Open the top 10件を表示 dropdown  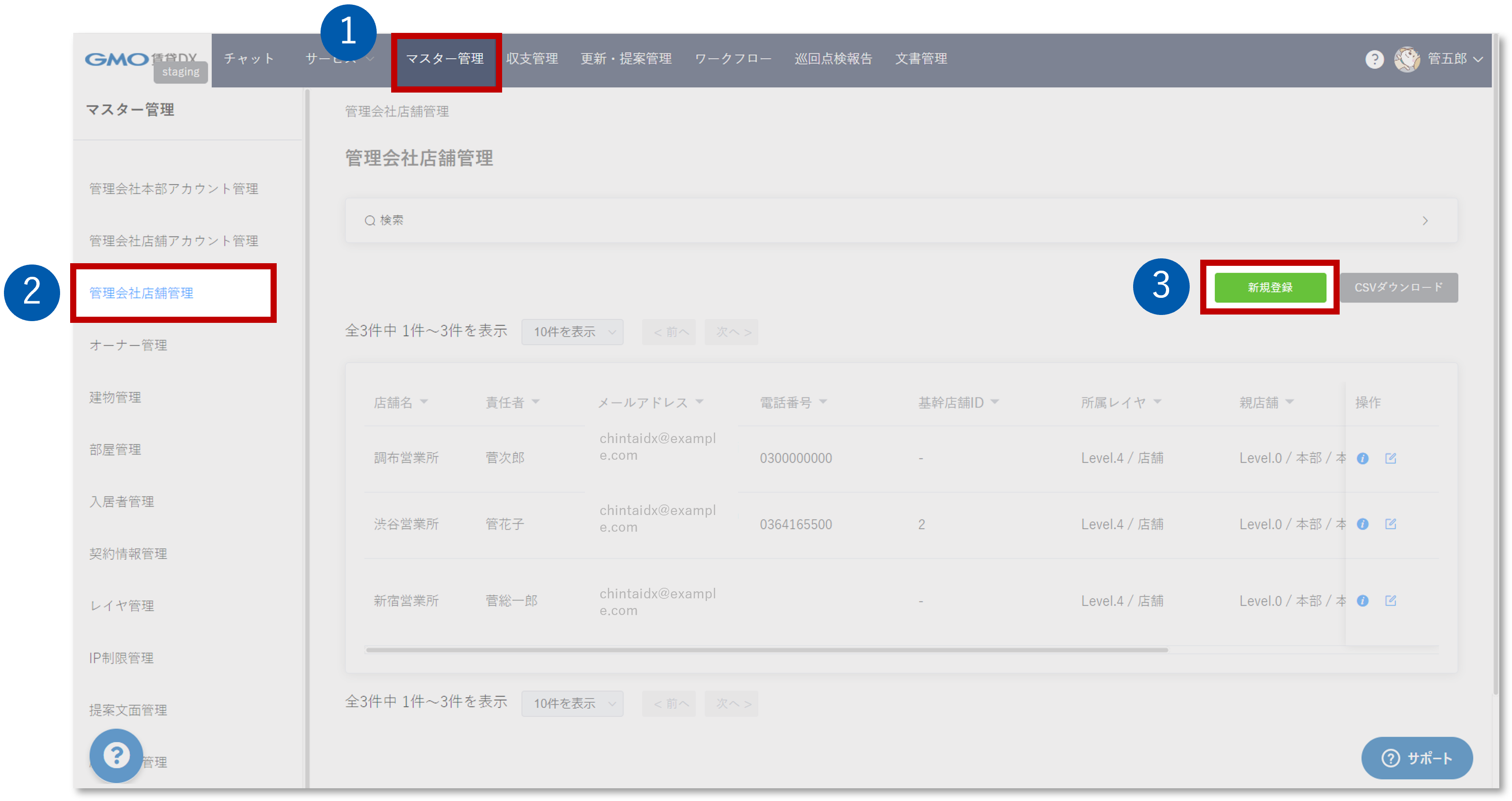point(572,332)
